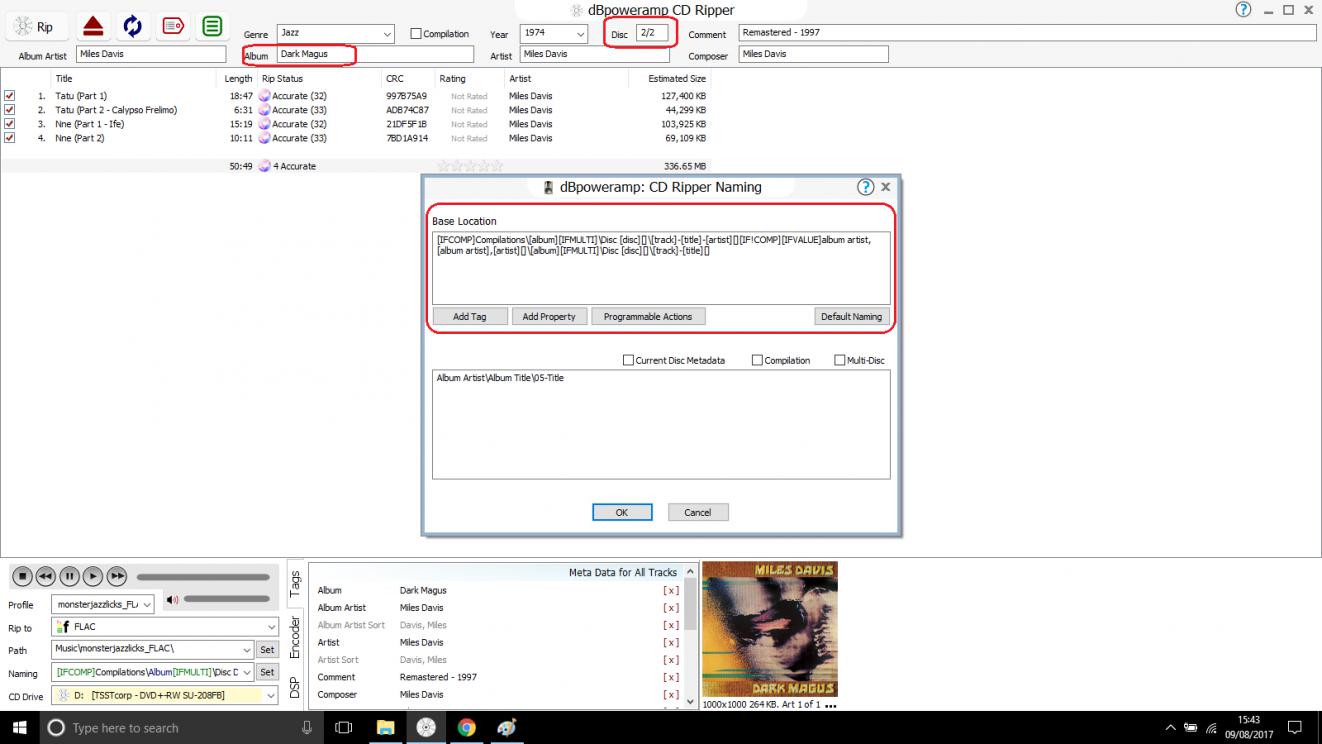
Task: Click the Default Naming button
Action: point(851,316)
